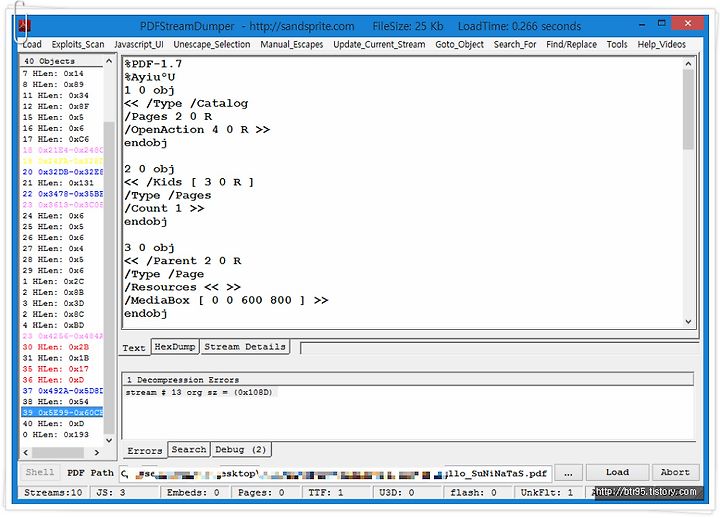Click the text viewer vertical scrollbar thumb
Image resolution: width=720 pixels, height=518 pixels.
[688, 109]
